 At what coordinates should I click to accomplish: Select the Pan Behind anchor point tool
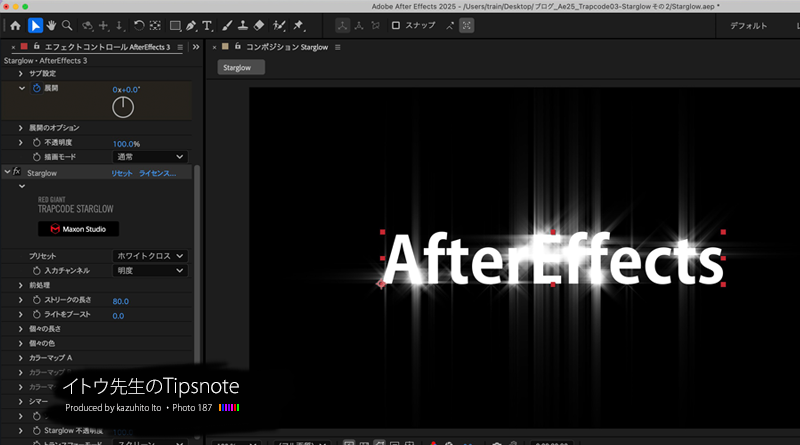[x=155, y=26]
